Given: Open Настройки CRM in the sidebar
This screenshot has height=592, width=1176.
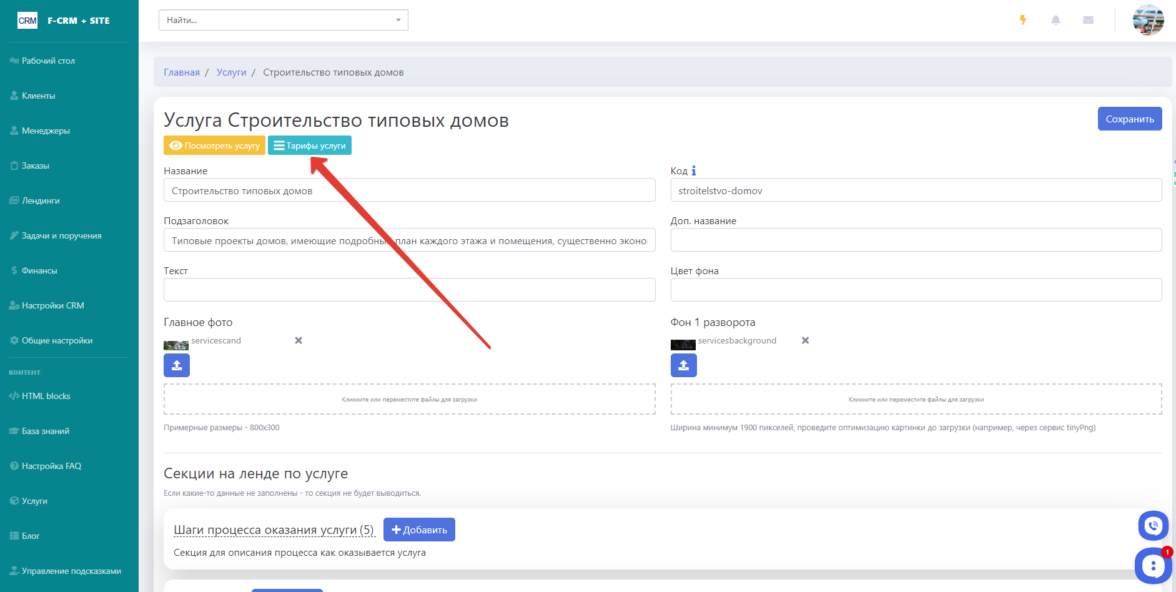Looking at the screenshot, I should (52, 305).
